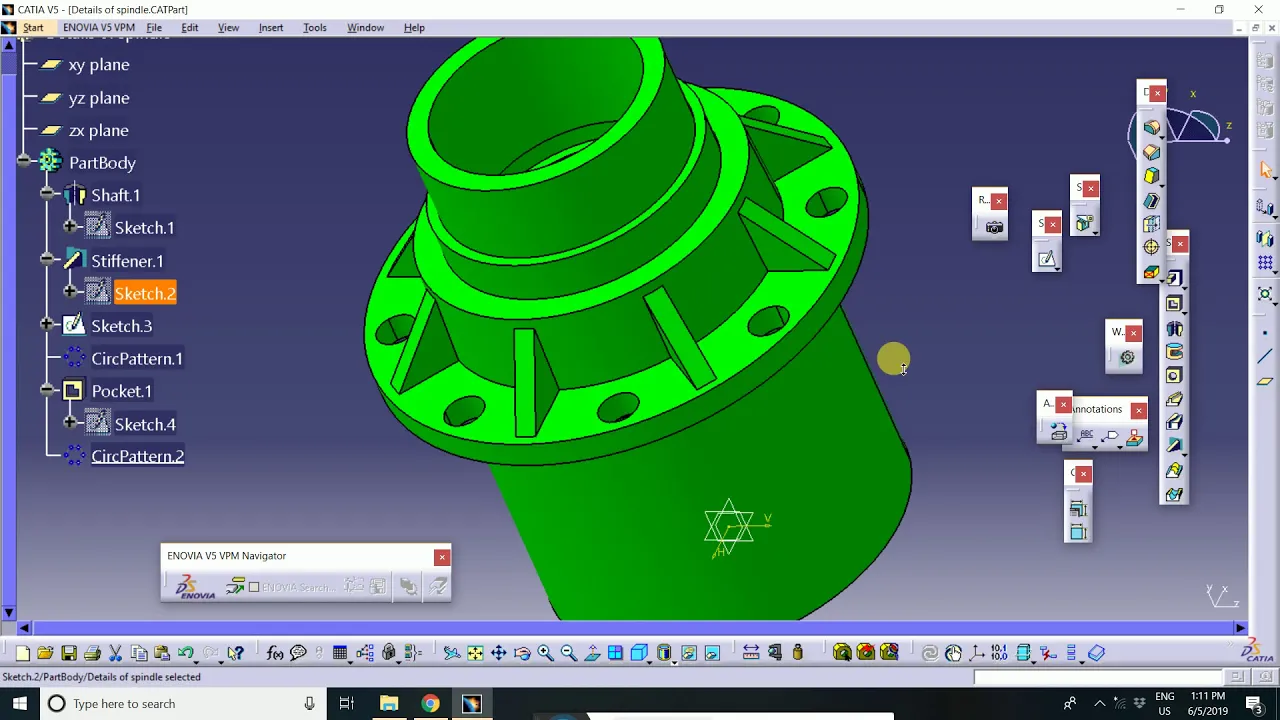
Task: Open the What's This help pointer
Action: (x=235, y=653)
